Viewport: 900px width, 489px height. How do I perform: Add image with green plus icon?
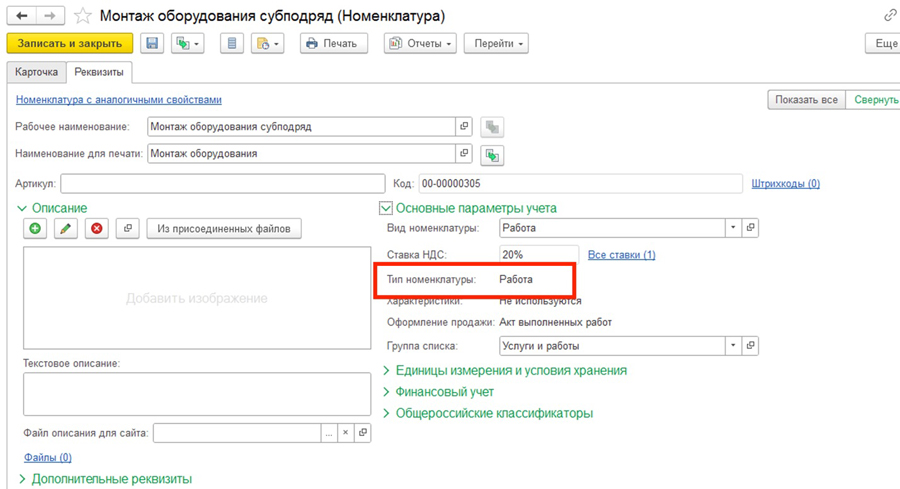(35, 229)
